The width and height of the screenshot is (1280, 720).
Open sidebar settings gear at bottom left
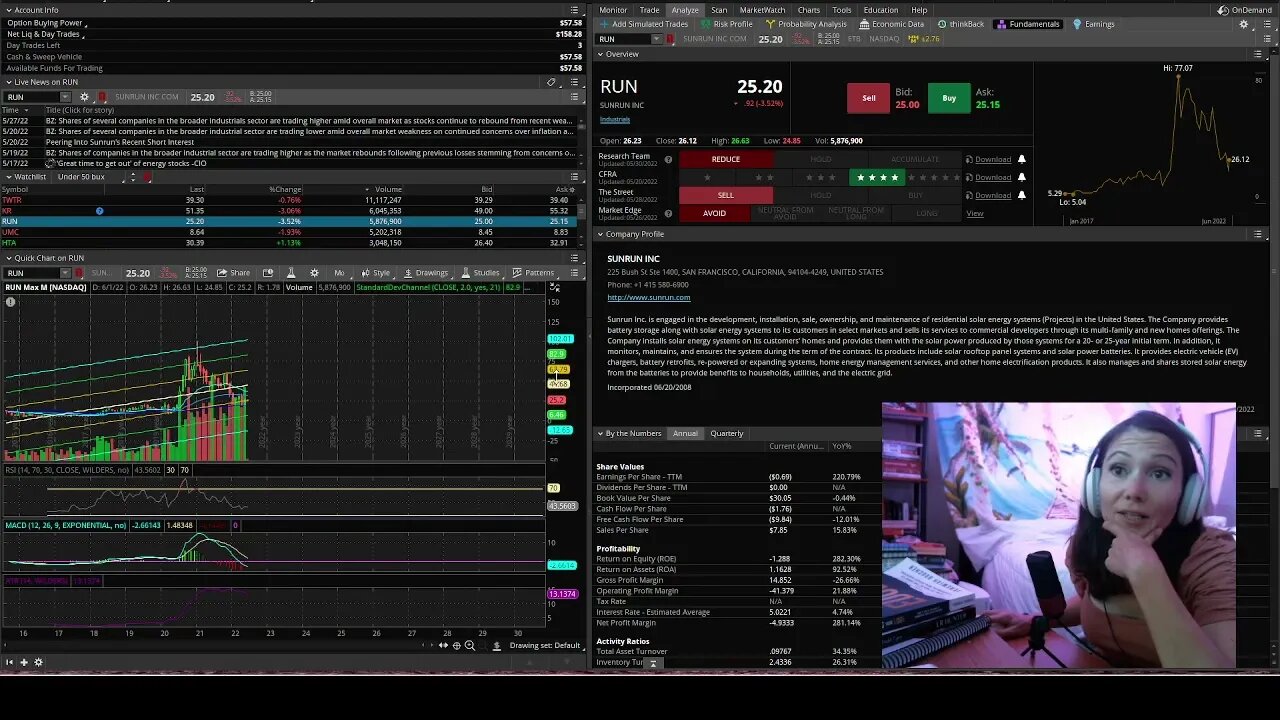click(39, 662)
